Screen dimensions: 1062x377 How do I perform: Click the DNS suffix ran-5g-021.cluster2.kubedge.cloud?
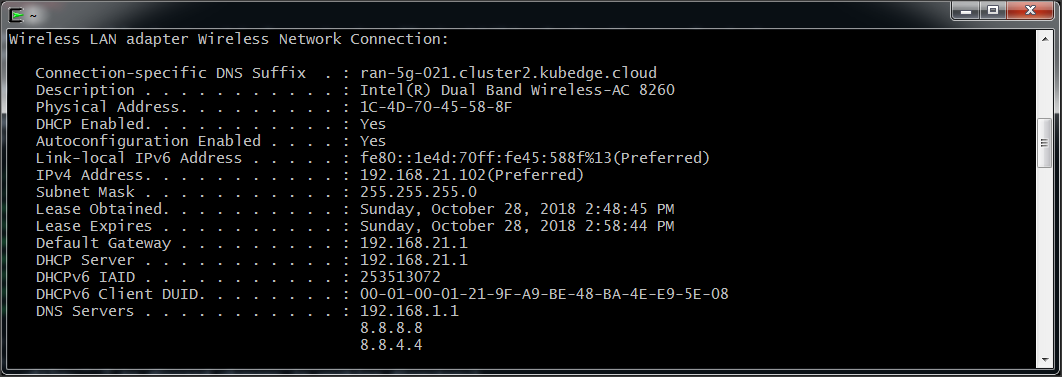509,73
